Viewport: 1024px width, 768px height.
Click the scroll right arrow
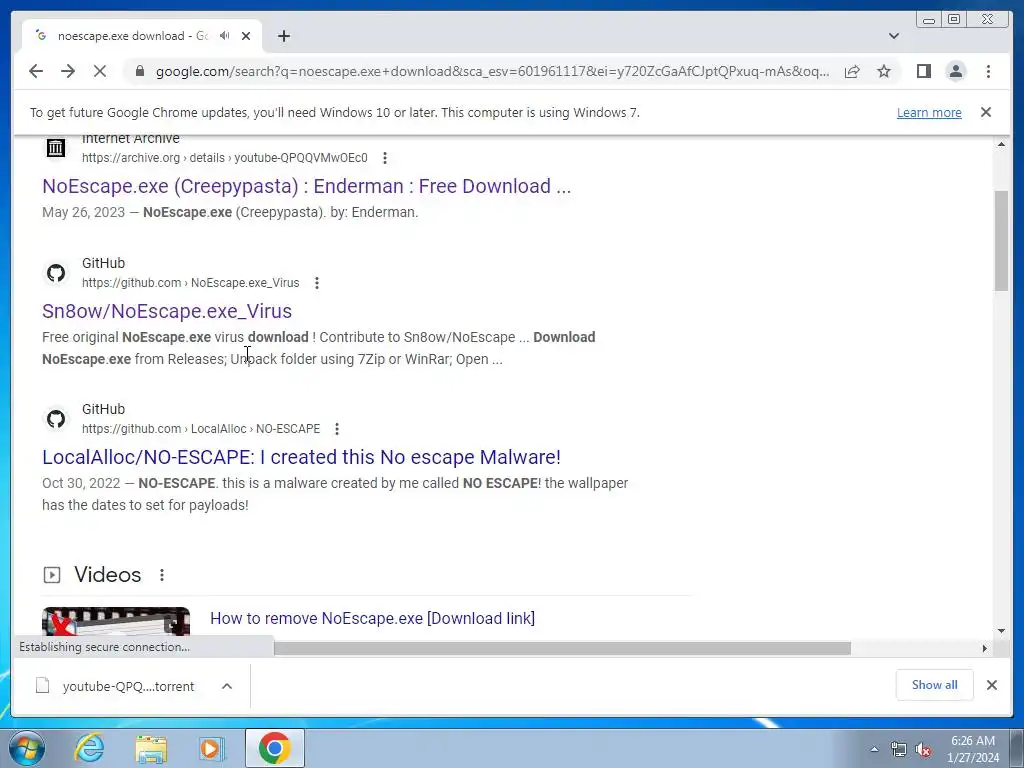pos(985,648)
